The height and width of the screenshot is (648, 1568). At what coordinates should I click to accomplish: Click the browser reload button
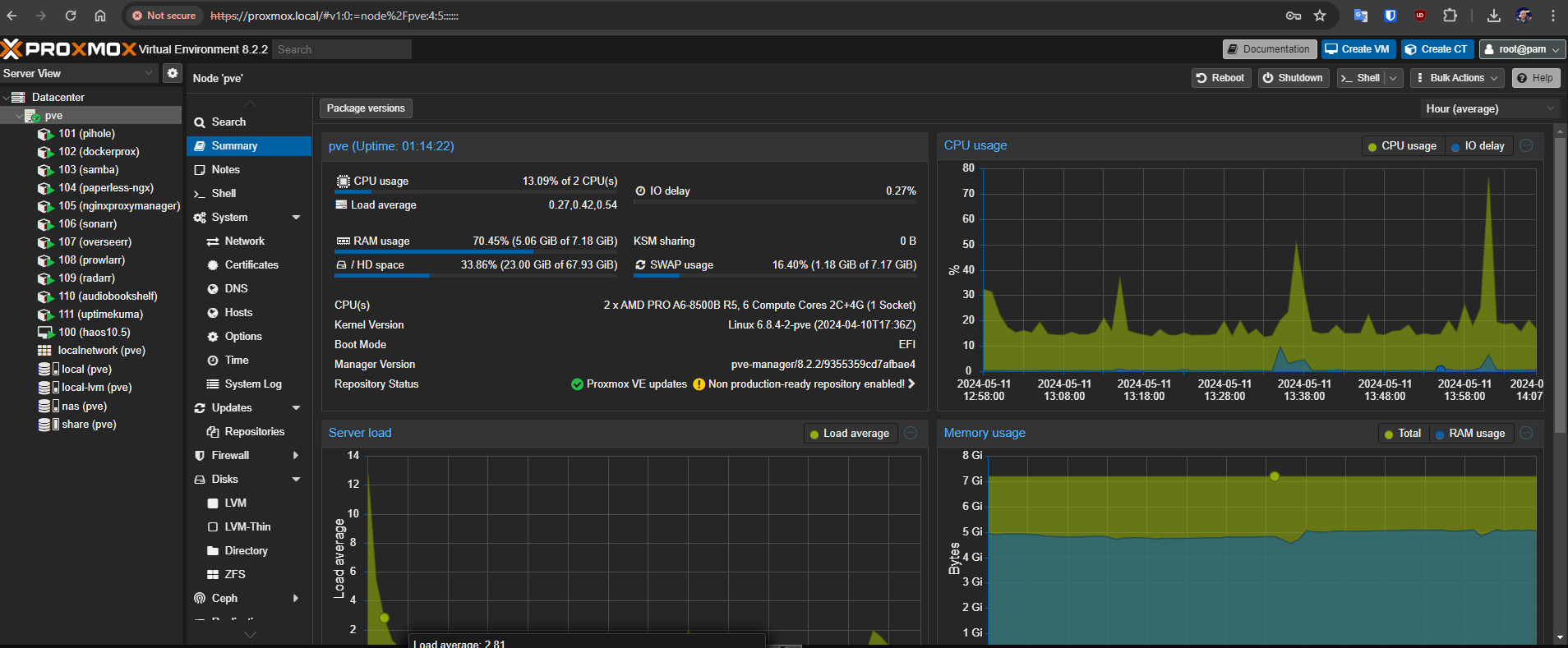tap(71, 16)
